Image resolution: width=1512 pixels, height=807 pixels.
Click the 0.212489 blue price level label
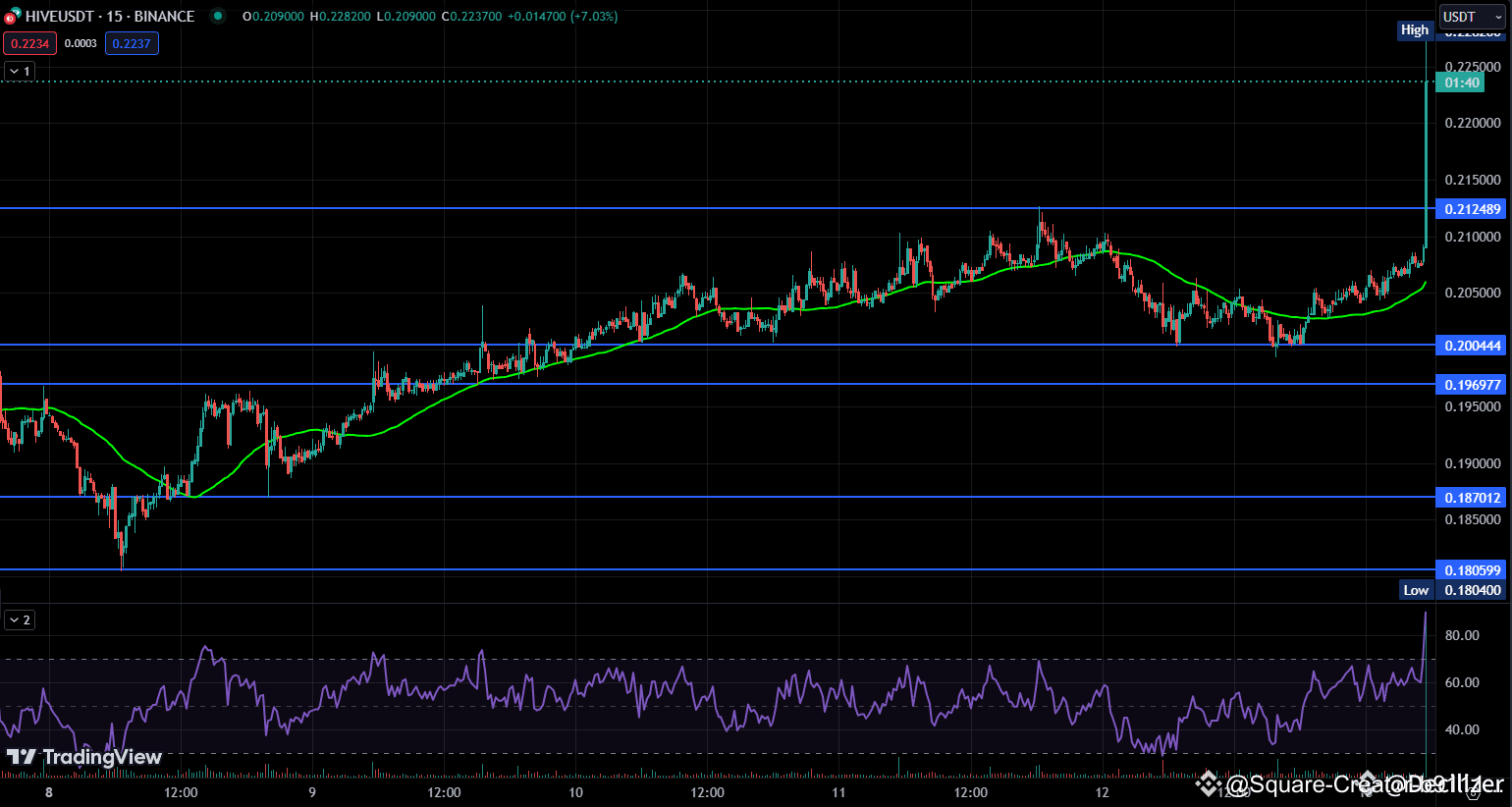click(x=1472, y=209)
